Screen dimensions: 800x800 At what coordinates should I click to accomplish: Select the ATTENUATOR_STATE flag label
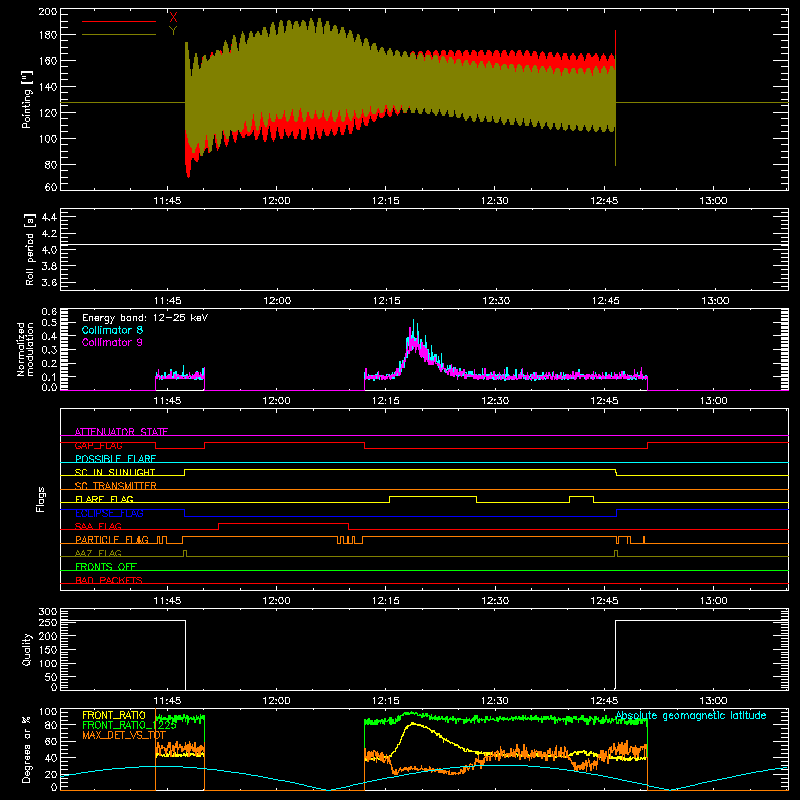point(121,432)
